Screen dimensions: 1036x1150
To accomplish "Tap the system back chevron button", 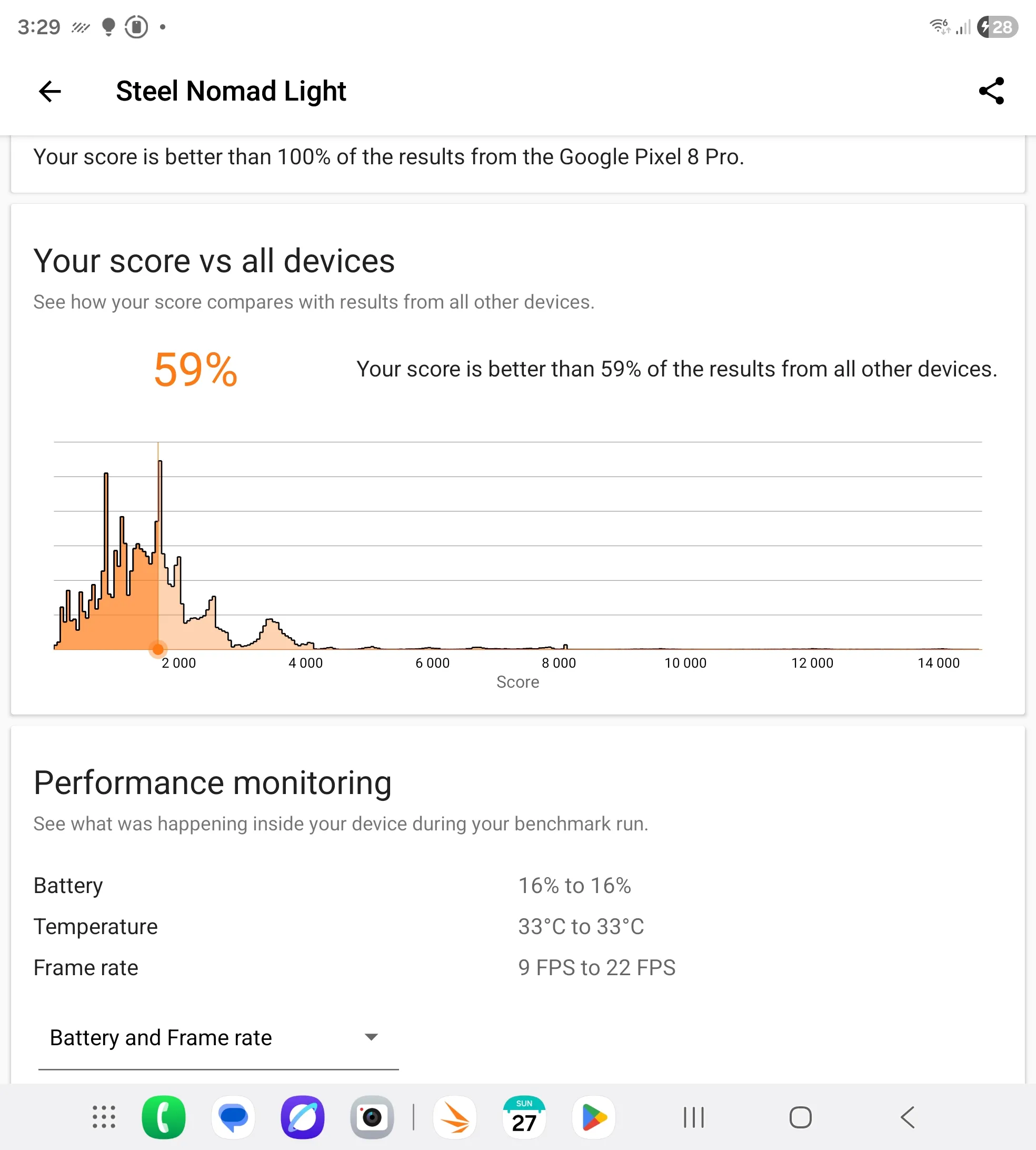I will click(x=908, y=1117).
